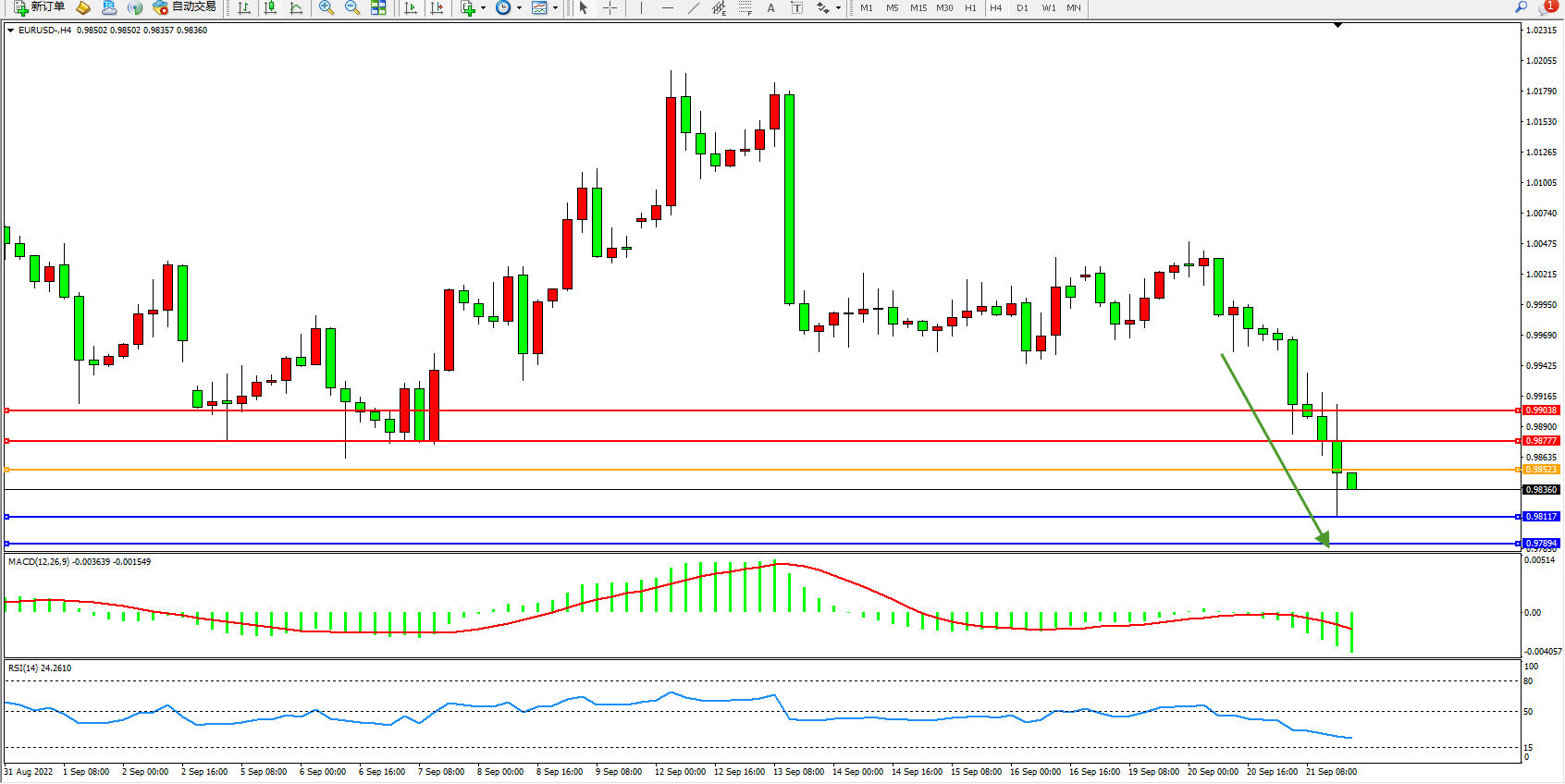The image size is (1565, 784).
Task: Switch chart to bar chart mode
Action: 244,7
